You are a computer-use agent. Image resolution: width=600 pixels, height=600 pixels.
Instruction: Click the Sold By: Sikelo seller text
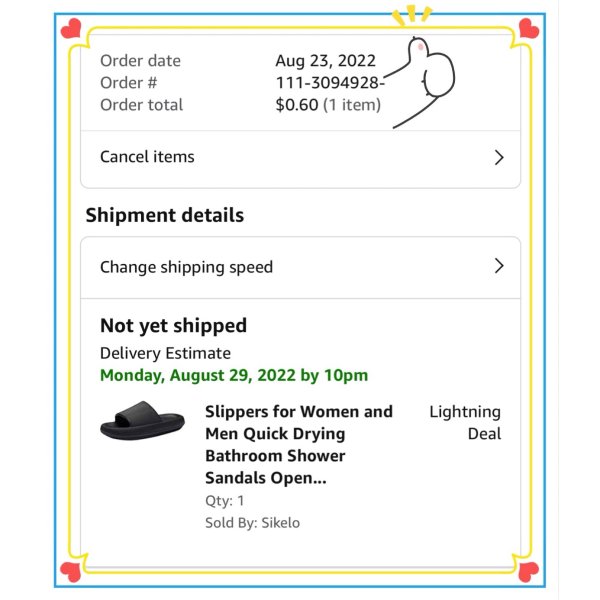click(x=253, y=523)
